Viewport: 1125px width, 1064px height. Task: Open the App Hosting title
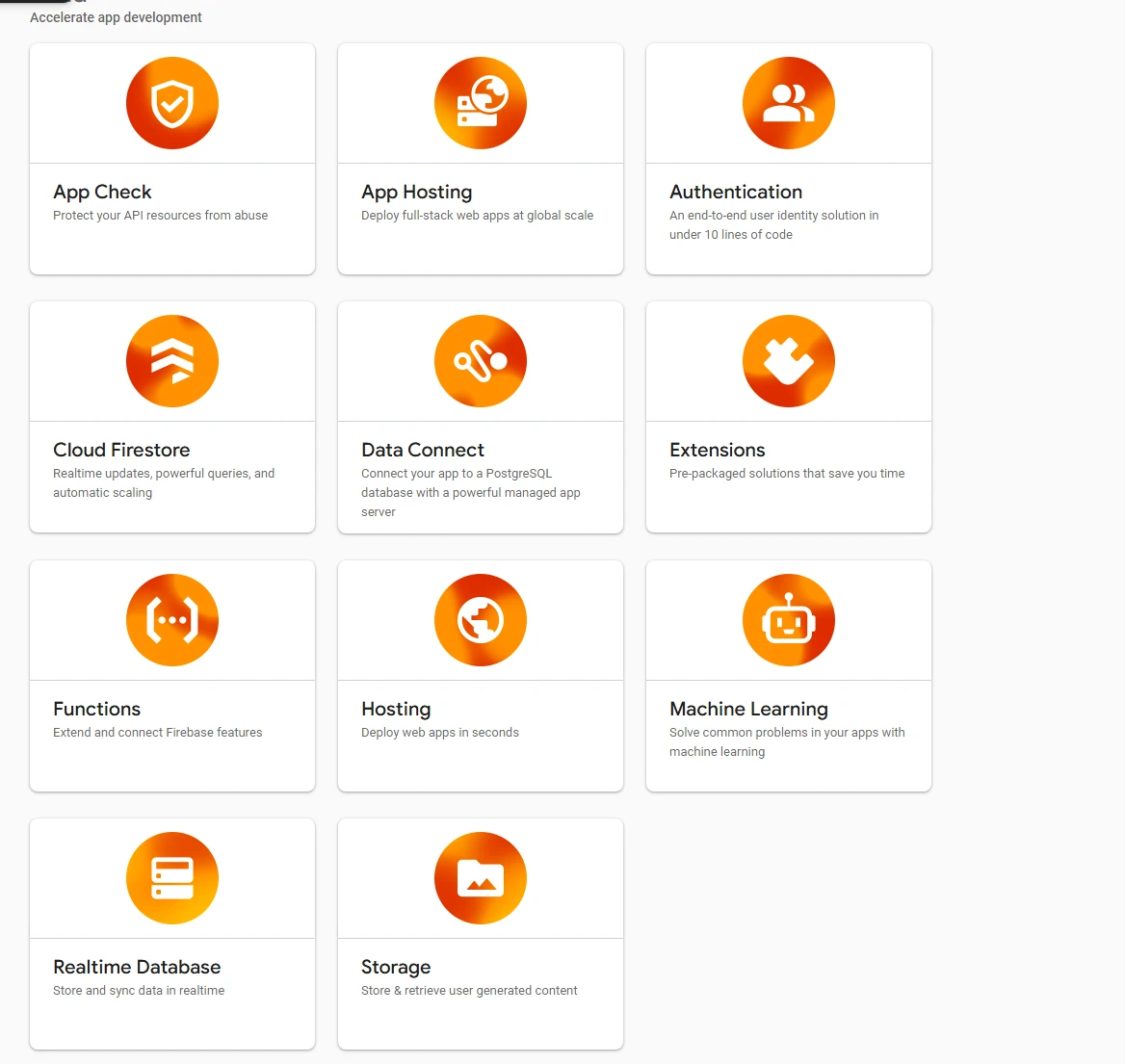[417, 193]
